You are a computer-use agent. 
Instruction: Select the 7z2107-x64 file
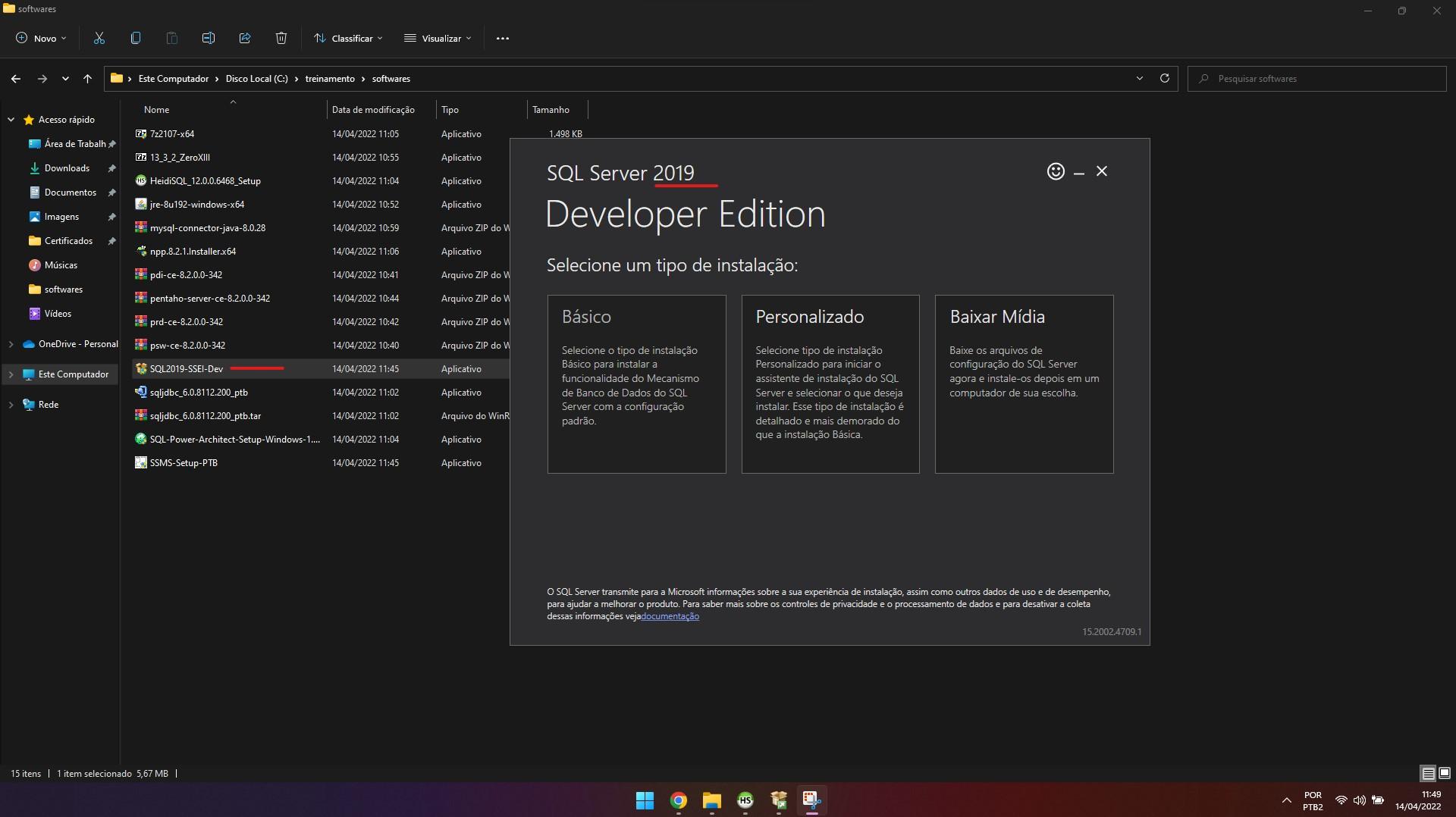pos(171,133)
